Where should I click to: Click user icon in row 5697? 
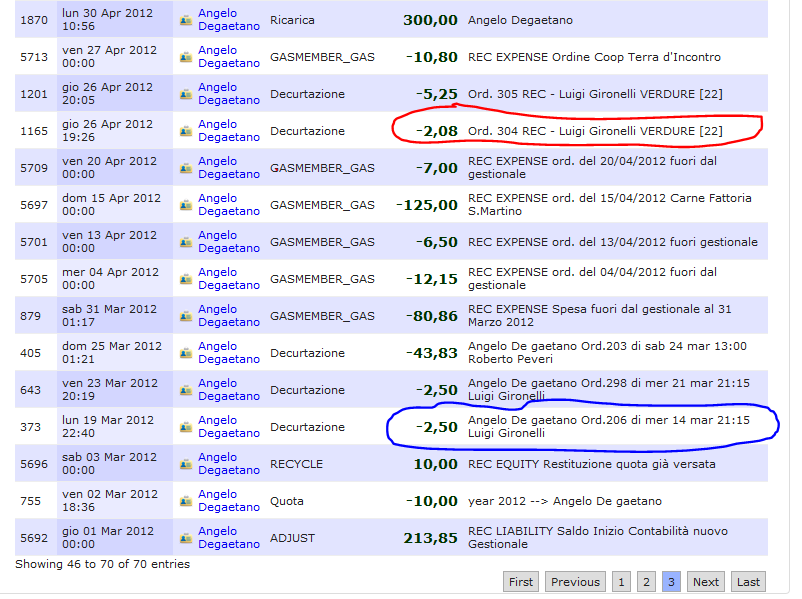click(185, 205)
